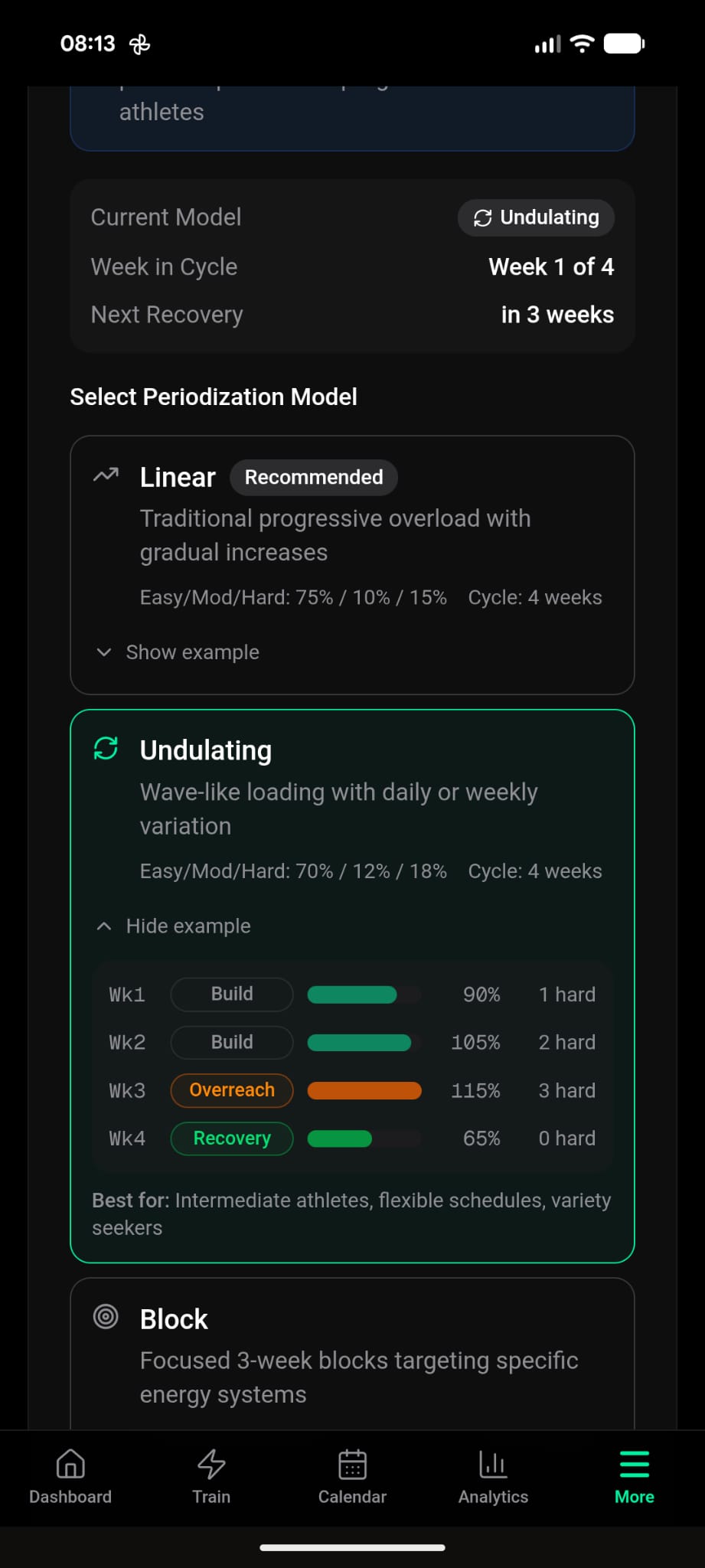The height and width of the screenshot is (1568, 705).
Task: Click the Linear trend arrow icon
Action: 106,475
